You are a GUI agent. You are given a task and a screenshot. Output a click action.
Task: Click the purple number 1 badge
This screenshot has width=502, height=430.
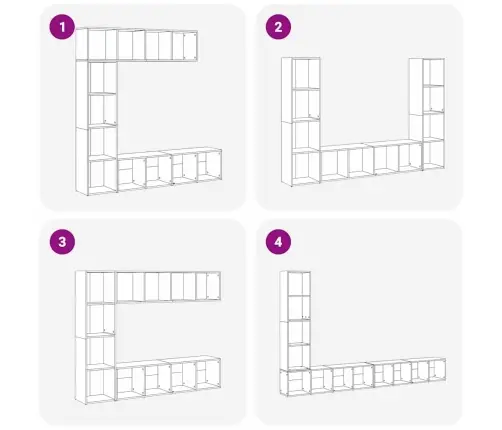[62, 27]
